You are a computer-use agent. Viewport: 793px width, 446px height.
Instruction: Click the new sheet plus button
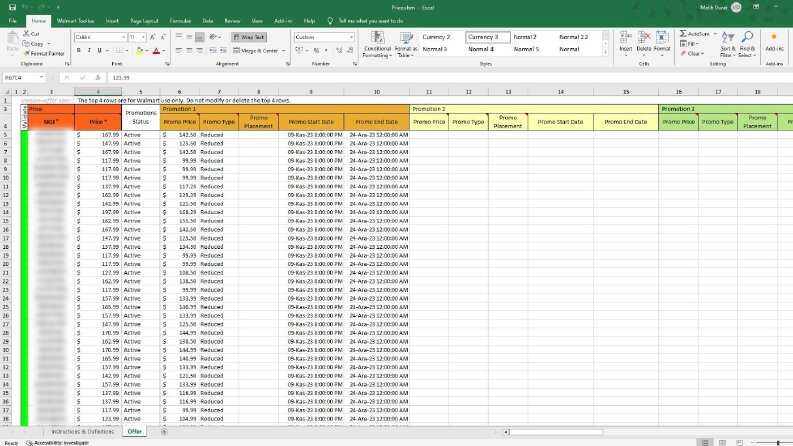(164, 431)
